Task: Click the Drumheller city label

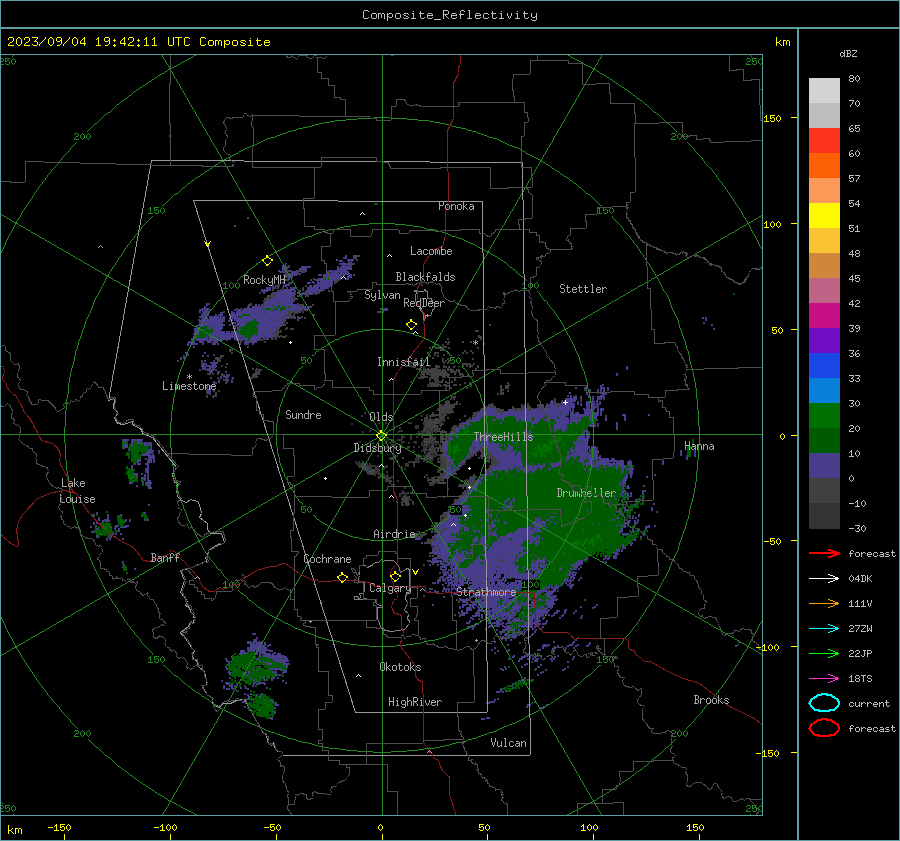Action: click(x=586, y=493)
